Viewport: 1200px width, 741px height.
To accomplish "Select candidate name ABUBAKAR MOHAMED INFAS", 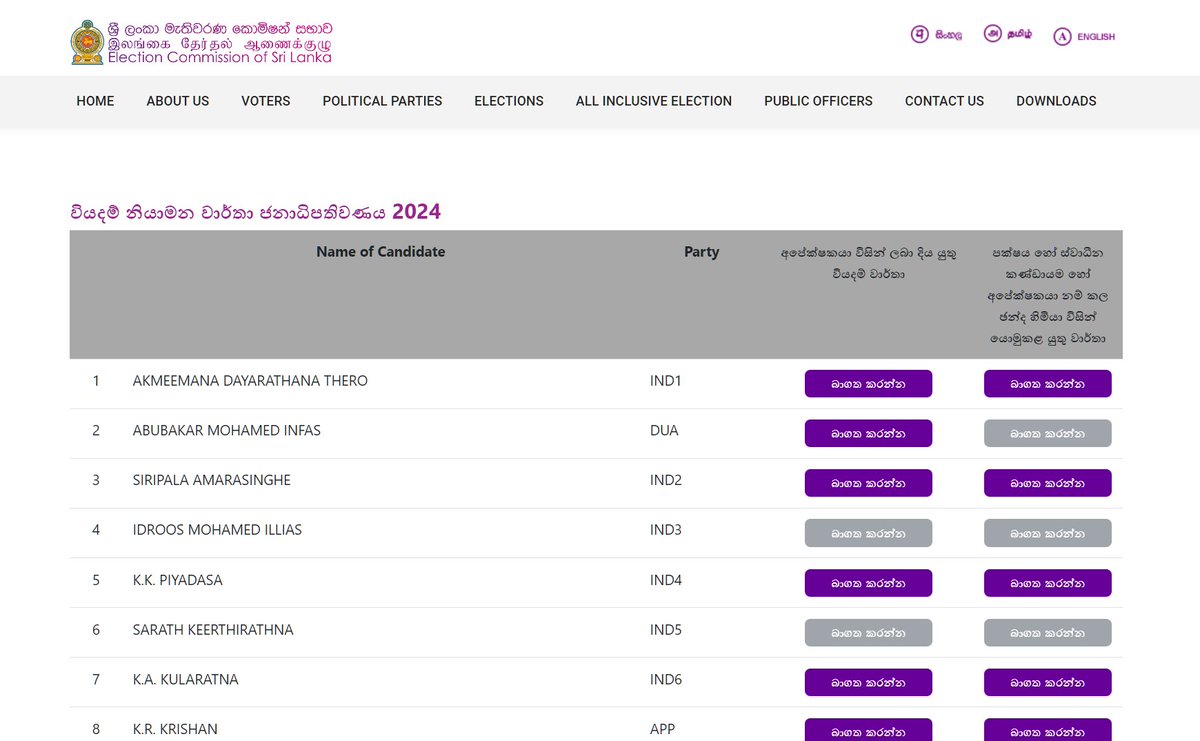I will point(227,431).
